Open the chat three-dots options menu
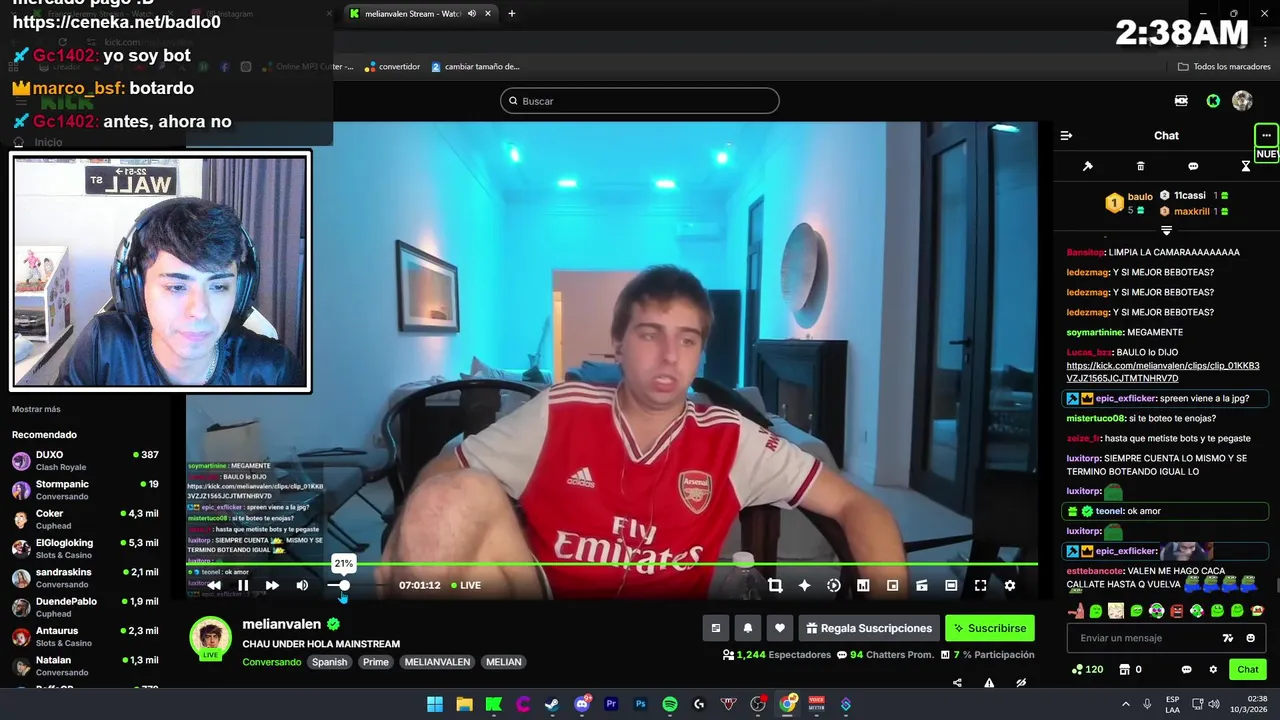Screen dimensions: 1280x720 coord(1266,135)
